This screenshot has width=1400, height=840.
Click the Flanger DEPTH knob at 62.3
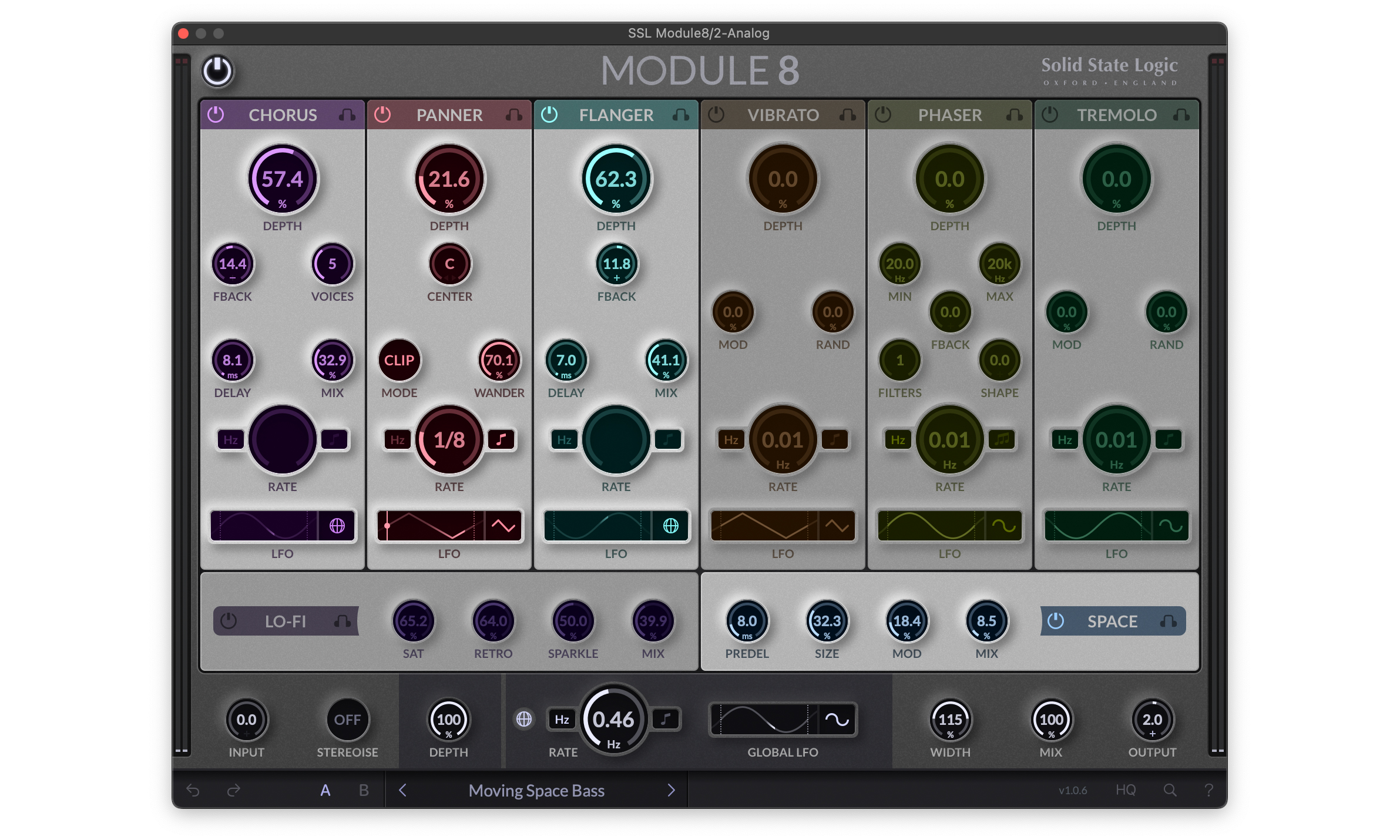616,179
